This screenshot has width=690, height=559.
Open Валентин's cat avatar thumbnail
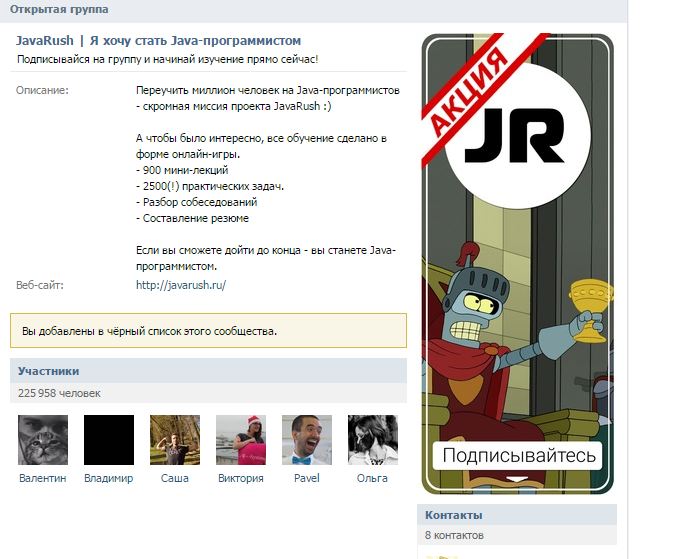pos(43,440)
